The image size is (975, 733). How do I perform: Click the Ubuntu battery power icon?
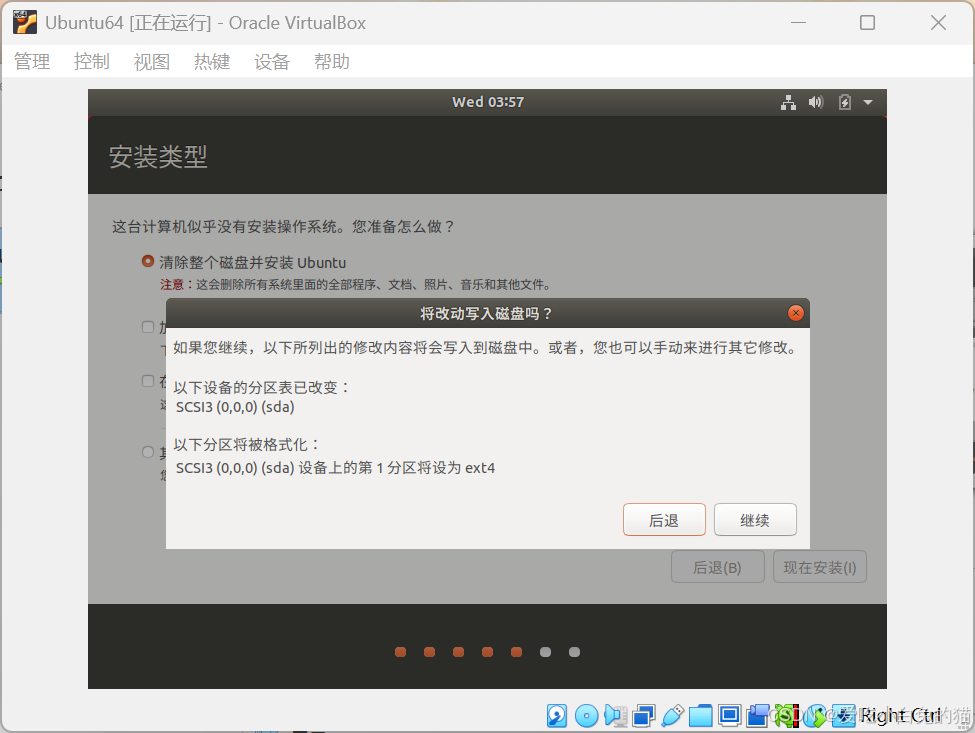[x=844, y=103]
